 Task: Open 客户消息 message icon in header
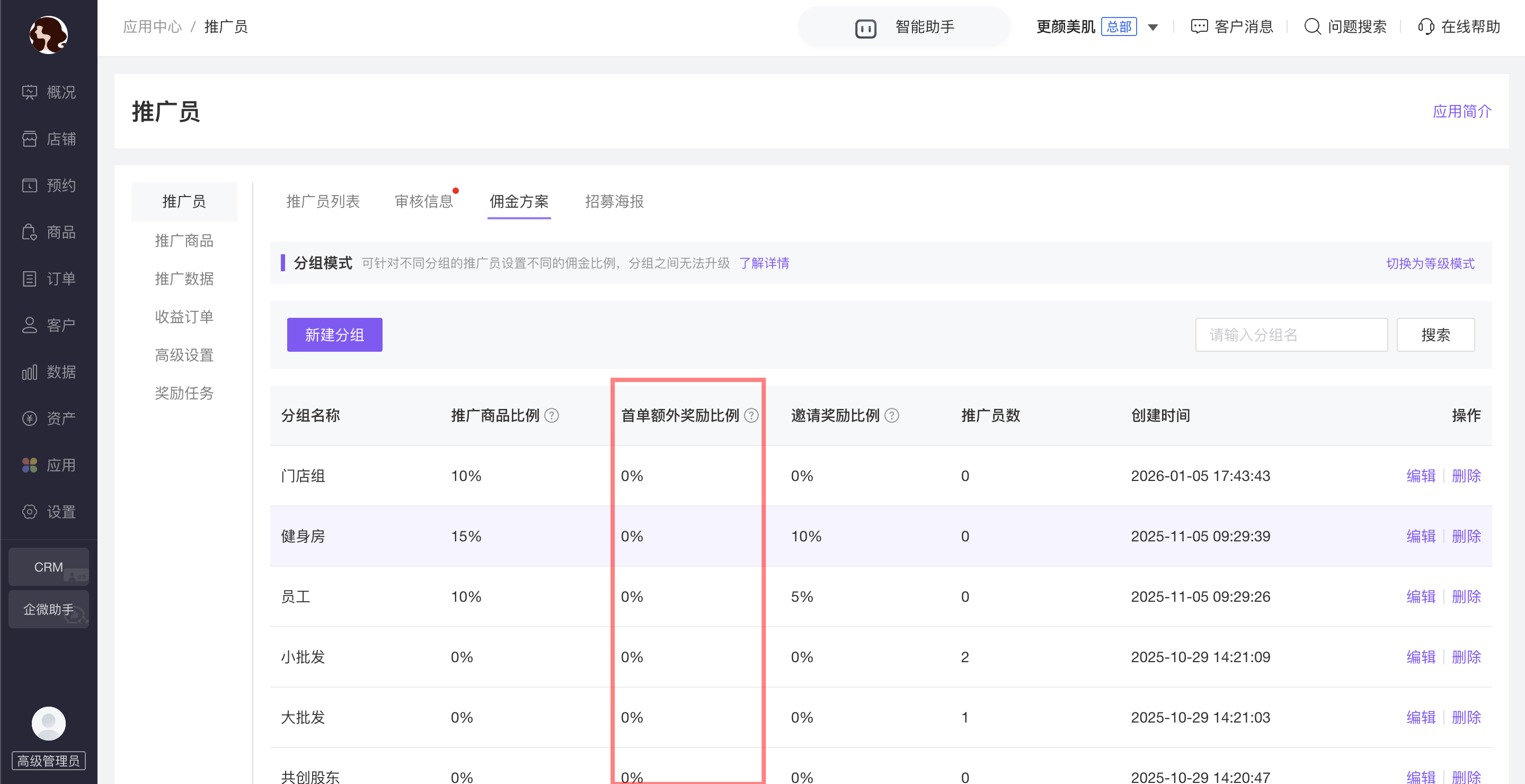(1199, 26)
